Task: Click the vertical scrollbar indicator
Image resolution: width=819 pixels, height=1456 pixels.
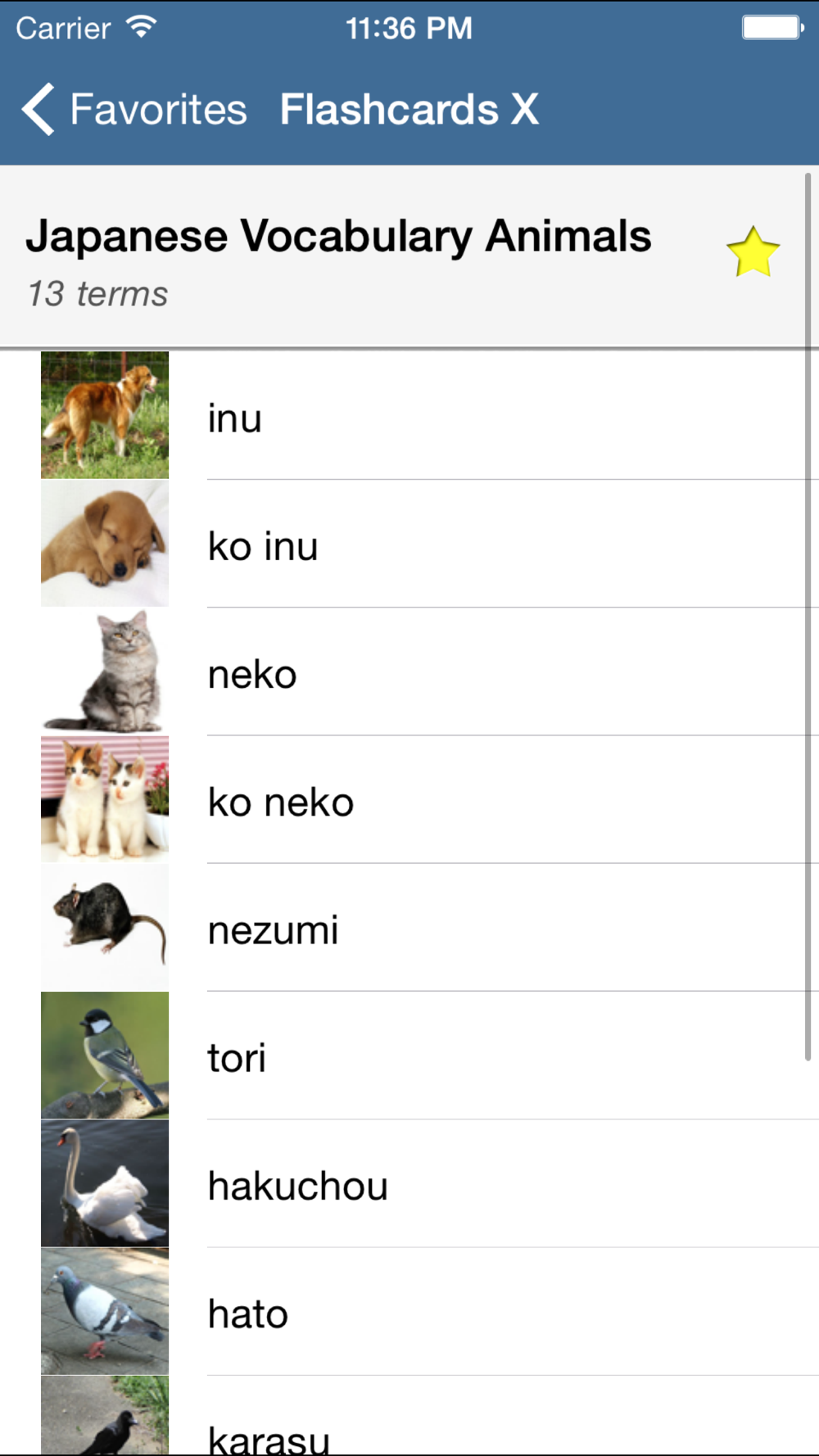Action: point(808,616)
